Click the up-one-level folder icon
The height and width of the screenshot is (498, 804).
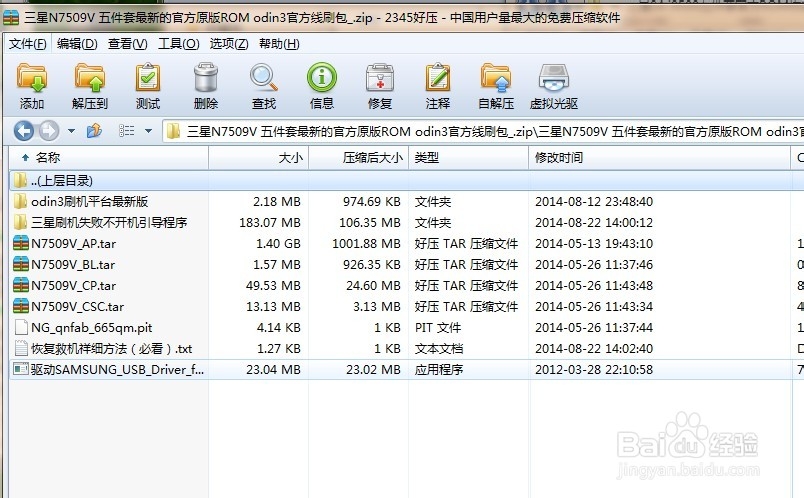(x=94, y=131)
